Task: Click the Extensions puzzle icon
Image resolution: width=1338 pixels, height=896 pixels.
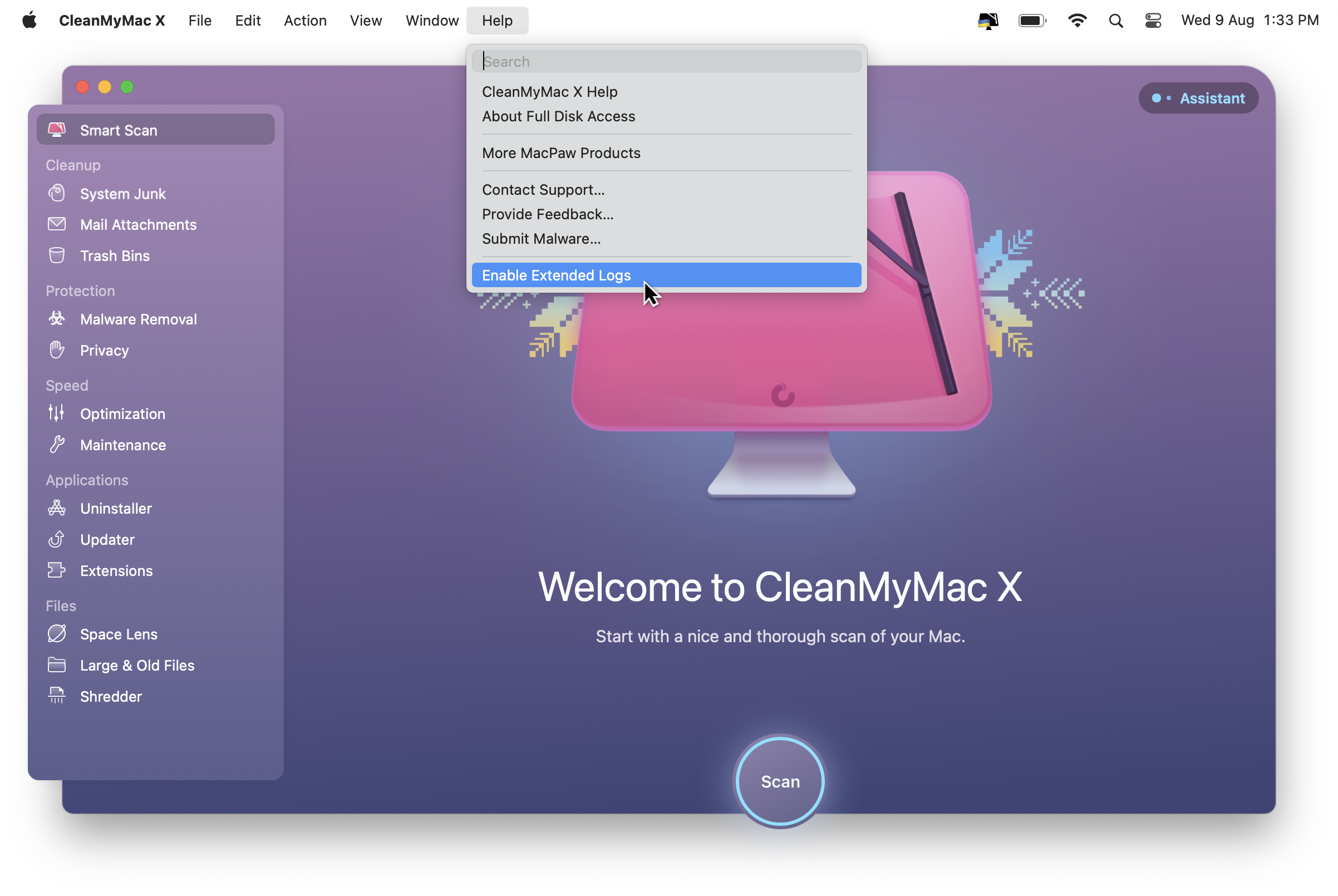Action: tap(57, 570)
